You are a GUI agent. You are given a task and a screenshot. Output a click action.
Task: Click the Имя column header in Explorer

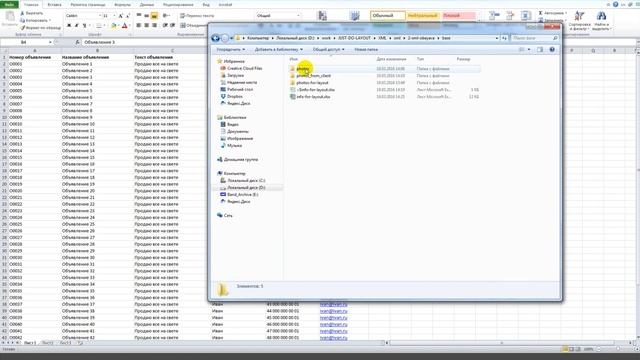coord(293,59)
